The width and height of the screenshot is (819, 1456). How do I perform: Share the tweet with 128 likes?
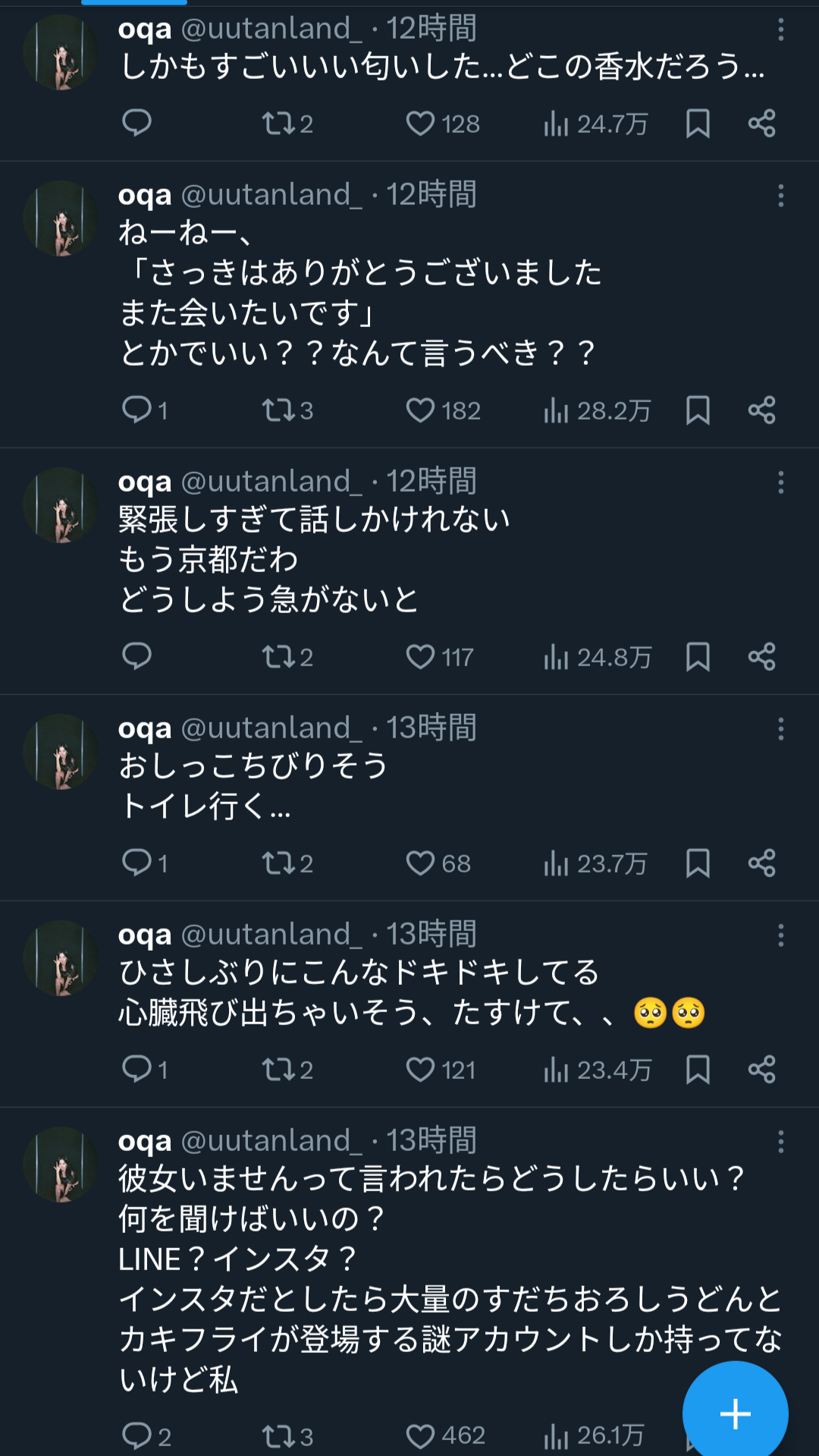click(761, 123)
